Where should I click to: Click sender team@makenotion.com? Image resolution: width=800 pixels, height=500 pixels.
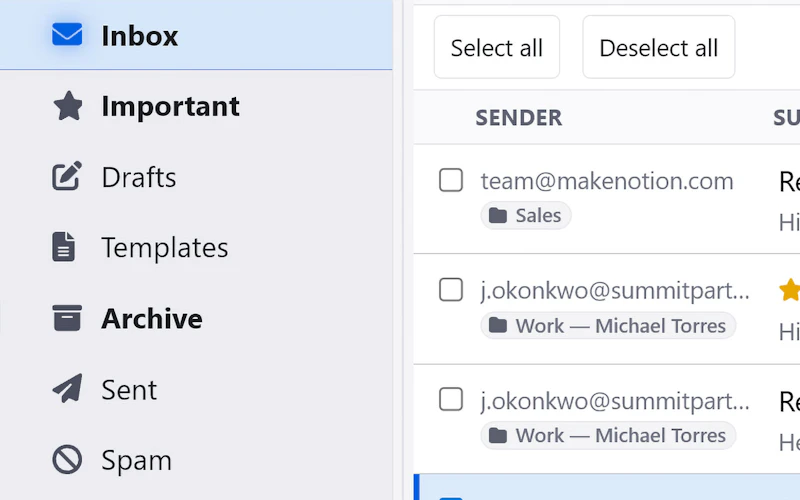click(607, 181)
